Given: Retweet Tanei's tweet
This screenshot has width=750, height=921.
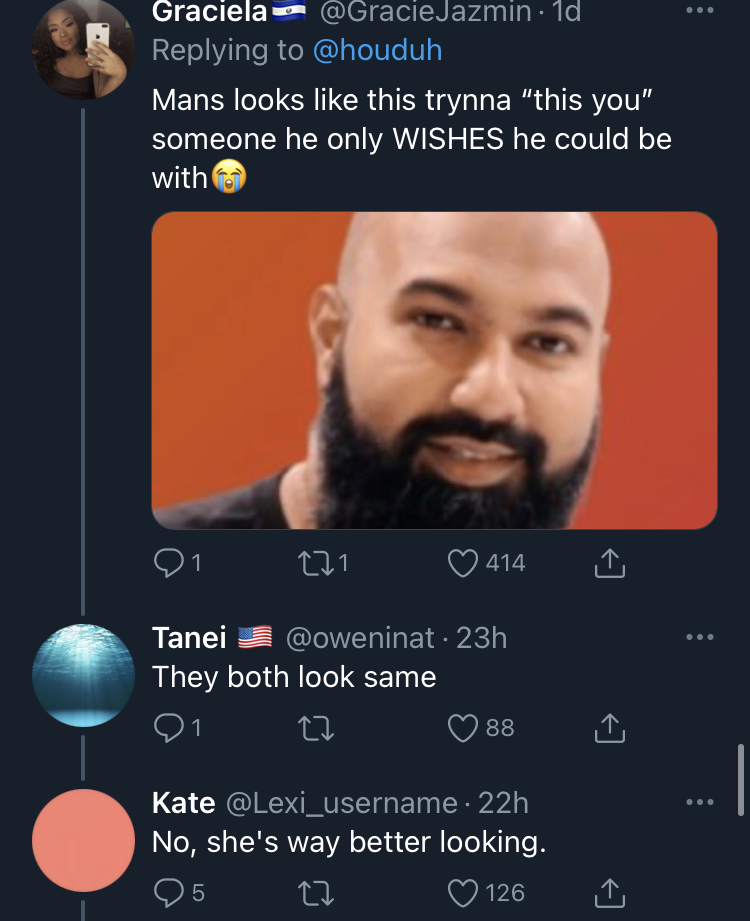Looking at the screenshot, I should pyautogui.click(x=318, y=728).
